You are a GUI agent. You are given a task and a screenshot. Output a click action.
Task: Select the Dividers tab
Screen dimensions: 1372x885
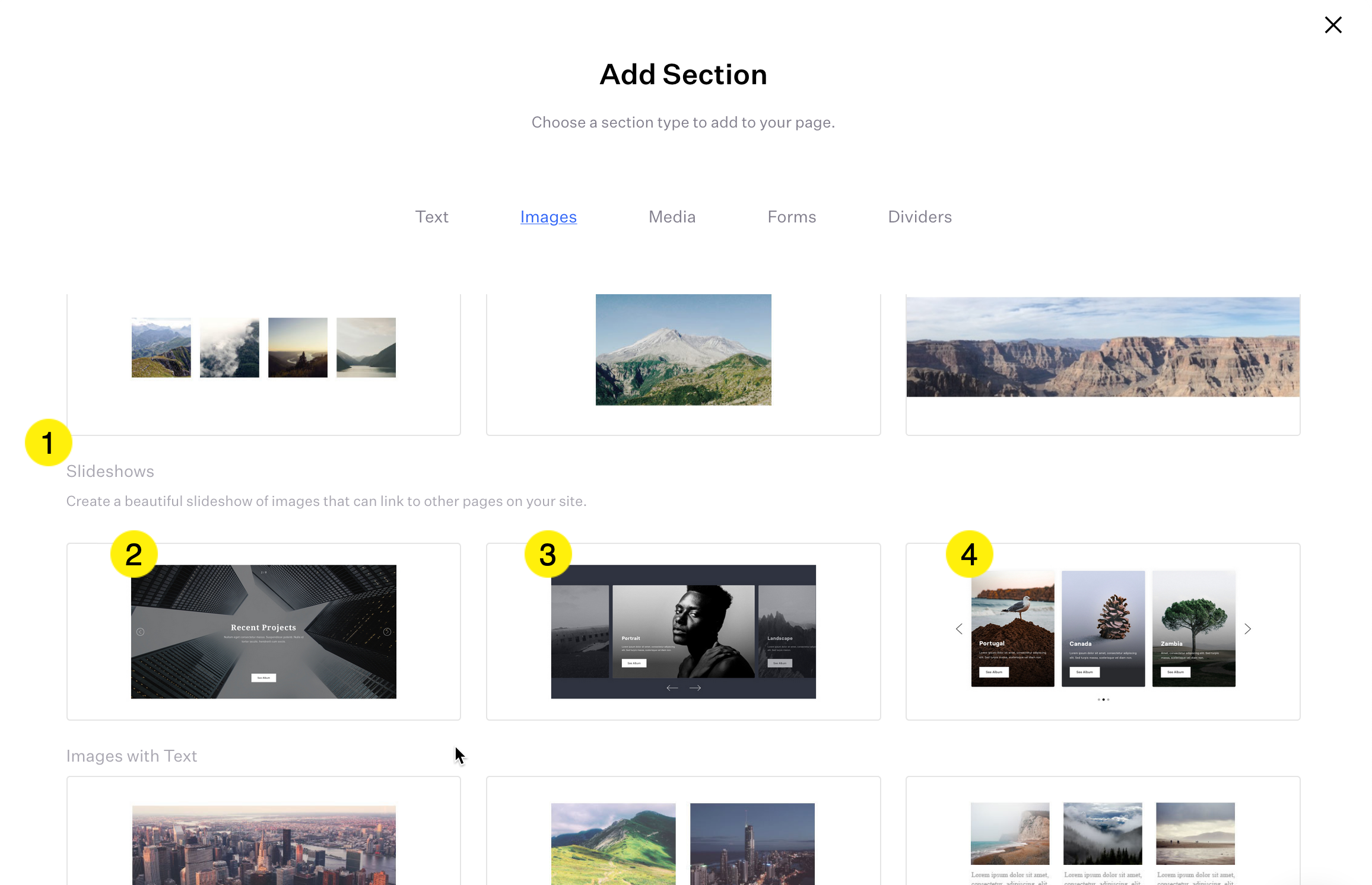click(x=919, y=217)
